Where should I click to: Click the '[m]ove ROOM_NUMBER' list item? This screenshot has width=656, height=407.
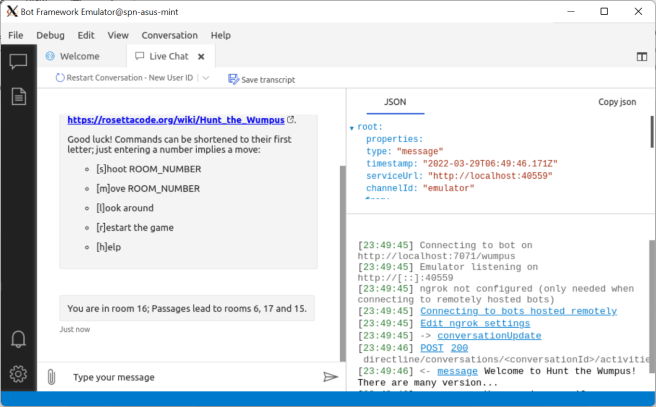click(x=148, y=188)
